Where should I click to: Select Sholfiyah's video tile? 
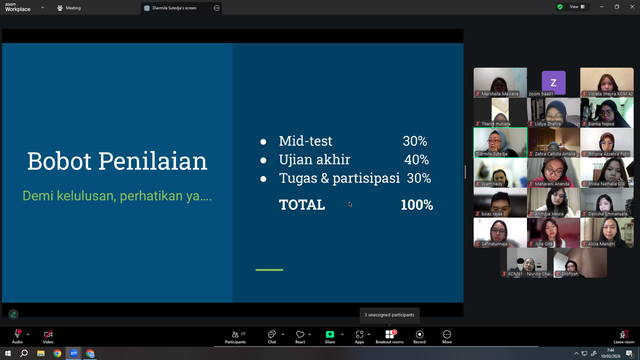point(580,263)
